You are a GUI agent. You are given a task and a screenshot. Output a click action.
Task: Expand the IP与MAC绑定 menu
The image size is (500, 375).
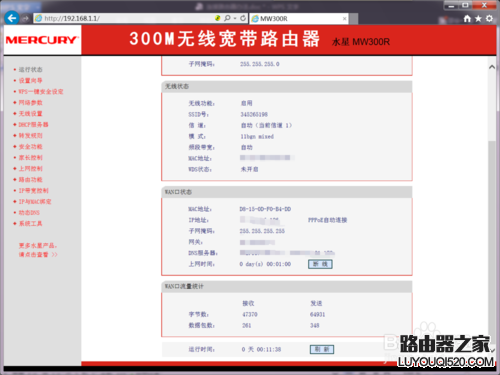click(x=35, y=201)
